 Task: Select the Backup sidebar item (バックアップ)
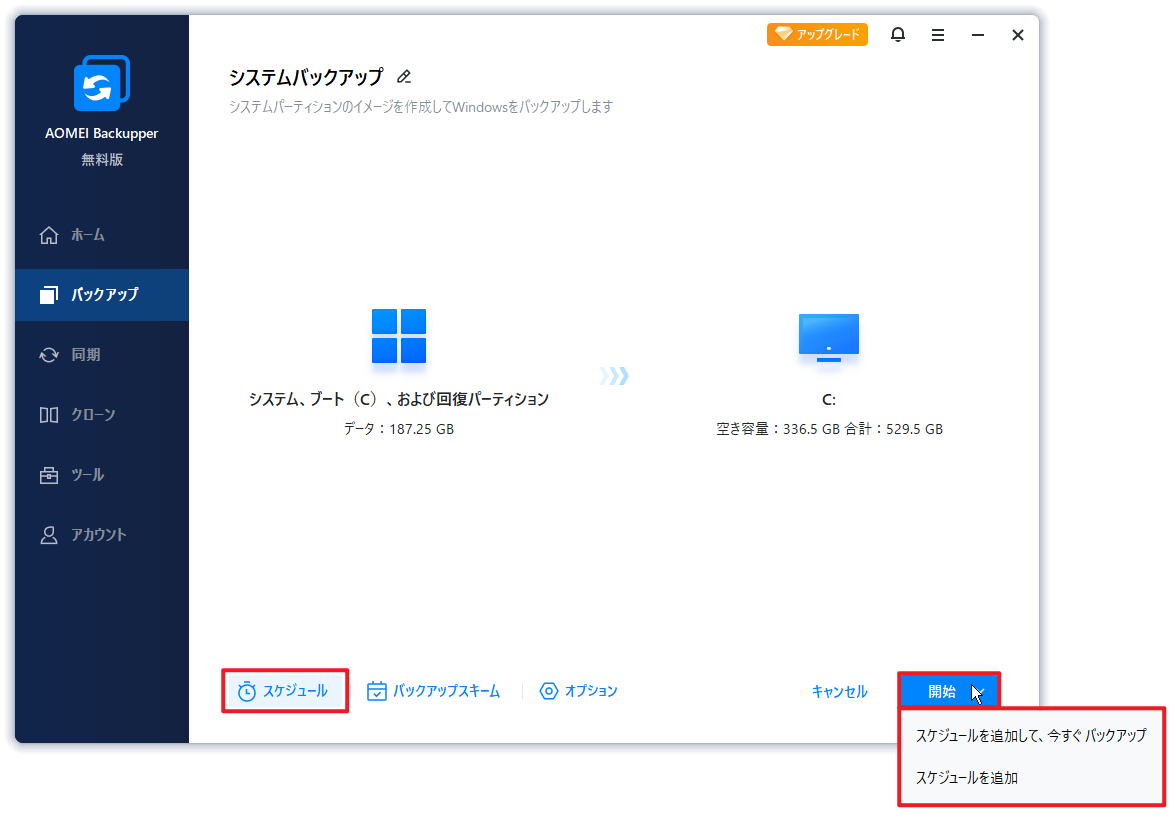pyautogui.click(x=102, y=294)
